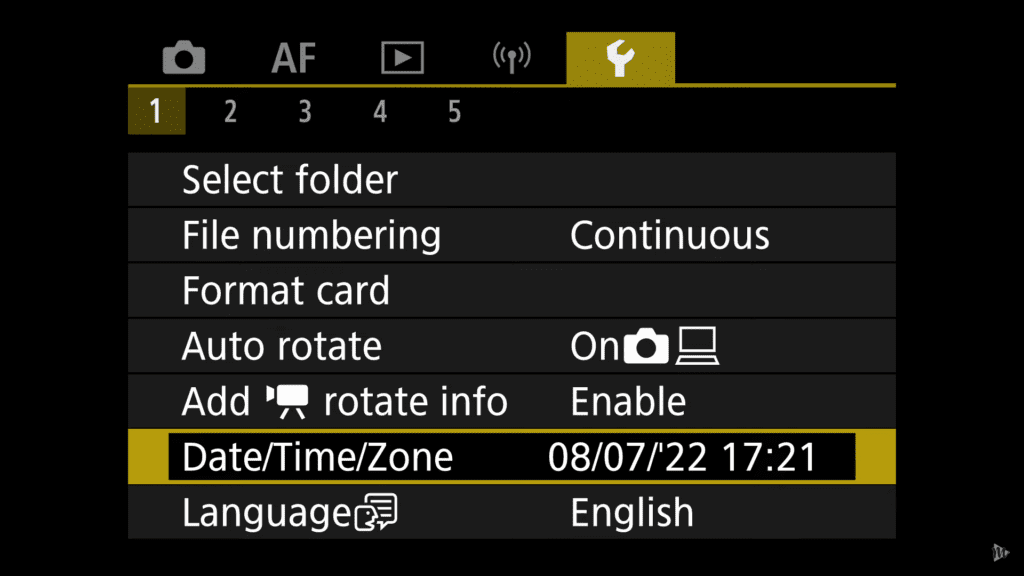Choose the Format card option
Image resolution: width=1024 pixels, height=576 pixels.
pos(511,291)
